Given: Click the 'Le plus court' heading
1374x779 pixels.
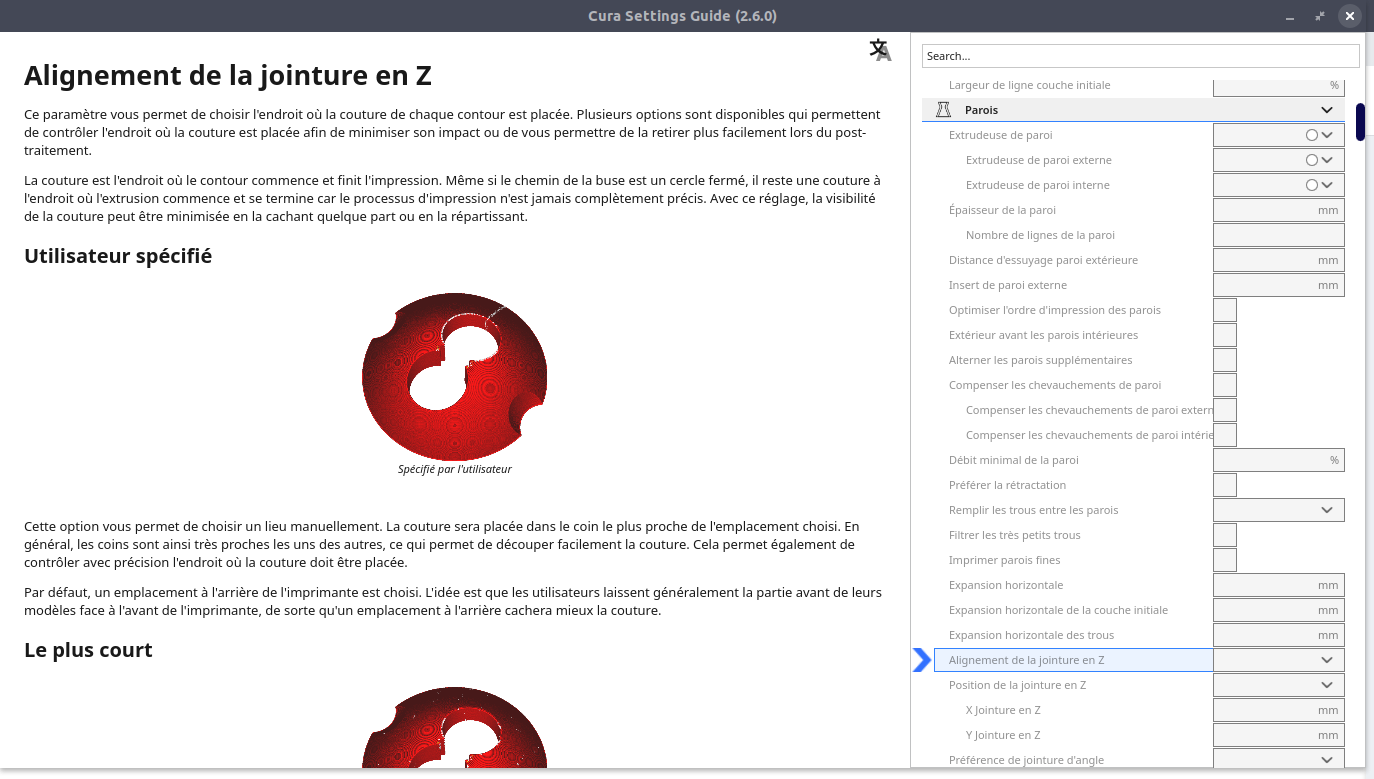Looking at the screenshot, I should (88, 650).
